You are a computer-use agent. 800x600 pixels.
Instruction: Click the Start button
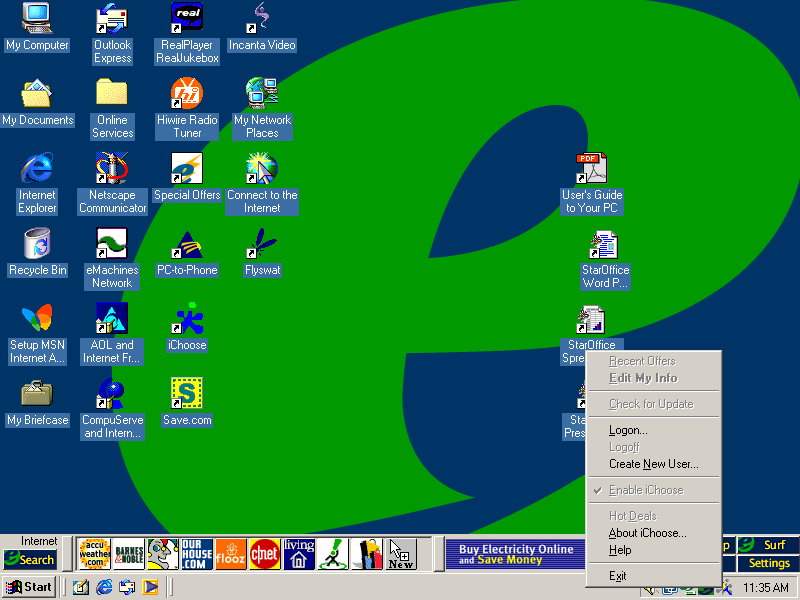coord(29,587)
